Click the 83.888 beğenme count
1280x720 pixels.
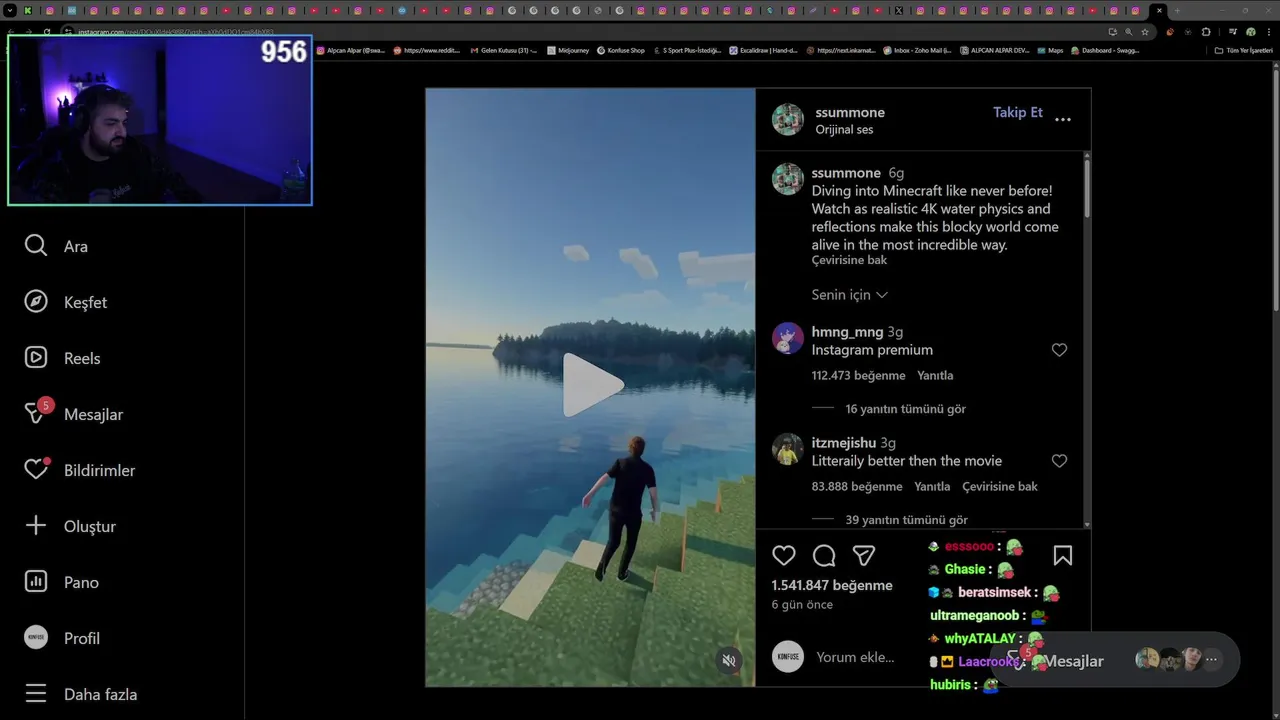pyautogui.click(x=857, y=487)
